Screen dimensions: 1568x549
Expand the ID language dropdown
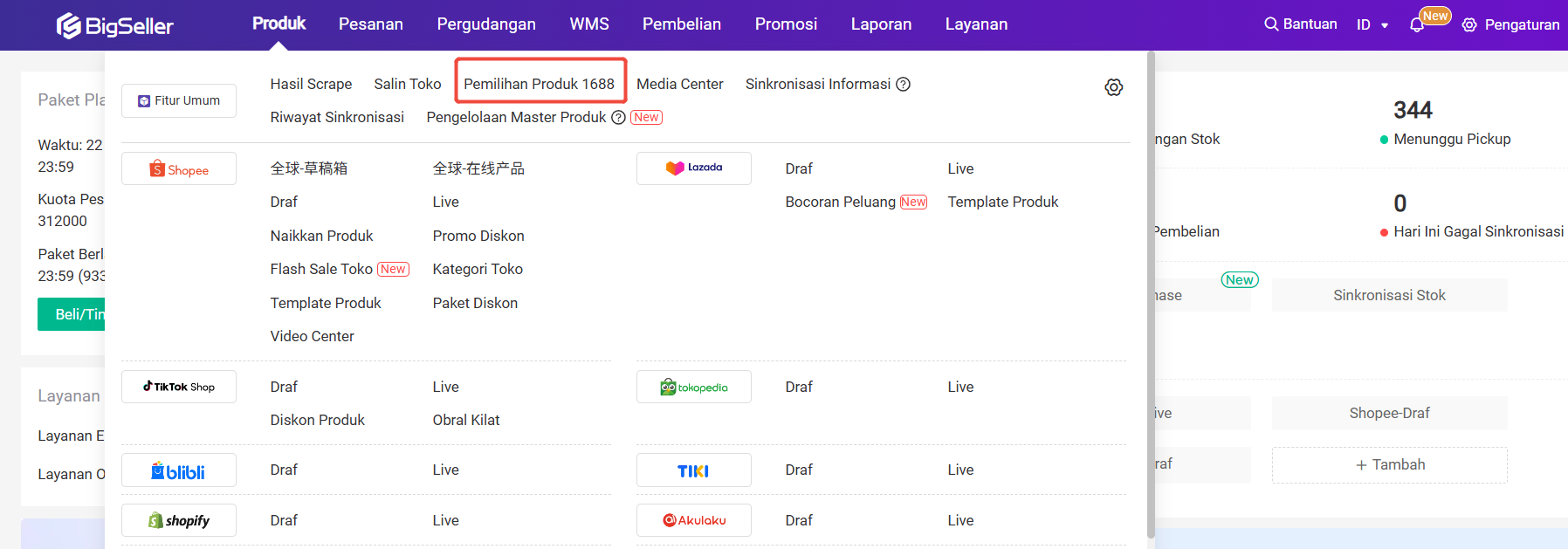tap(1372, 25)
